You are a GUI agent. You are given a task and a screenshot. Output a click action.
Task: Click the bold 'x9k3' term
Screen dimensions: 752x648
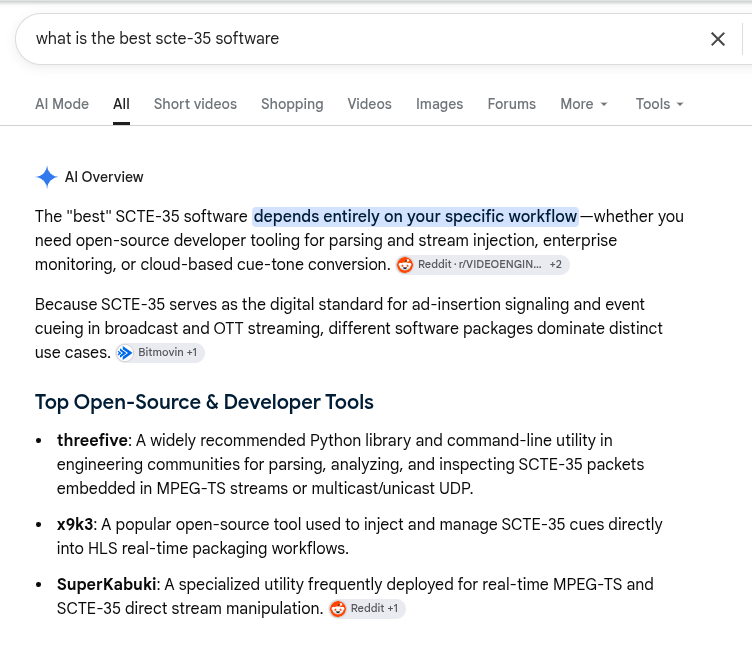(x=74, y=524)
